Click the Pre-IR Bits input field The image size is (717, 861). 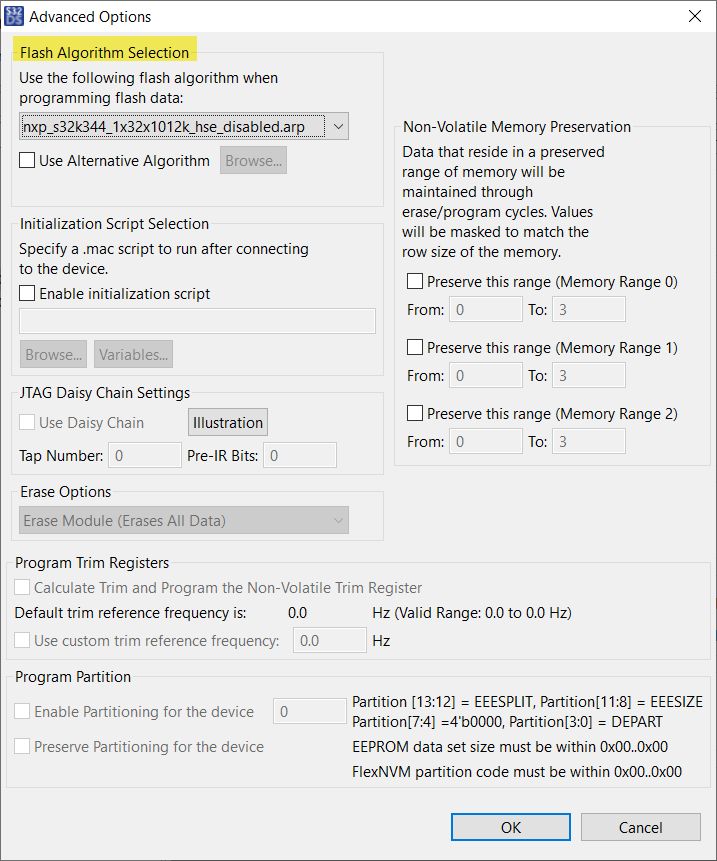tap(299, 455)
